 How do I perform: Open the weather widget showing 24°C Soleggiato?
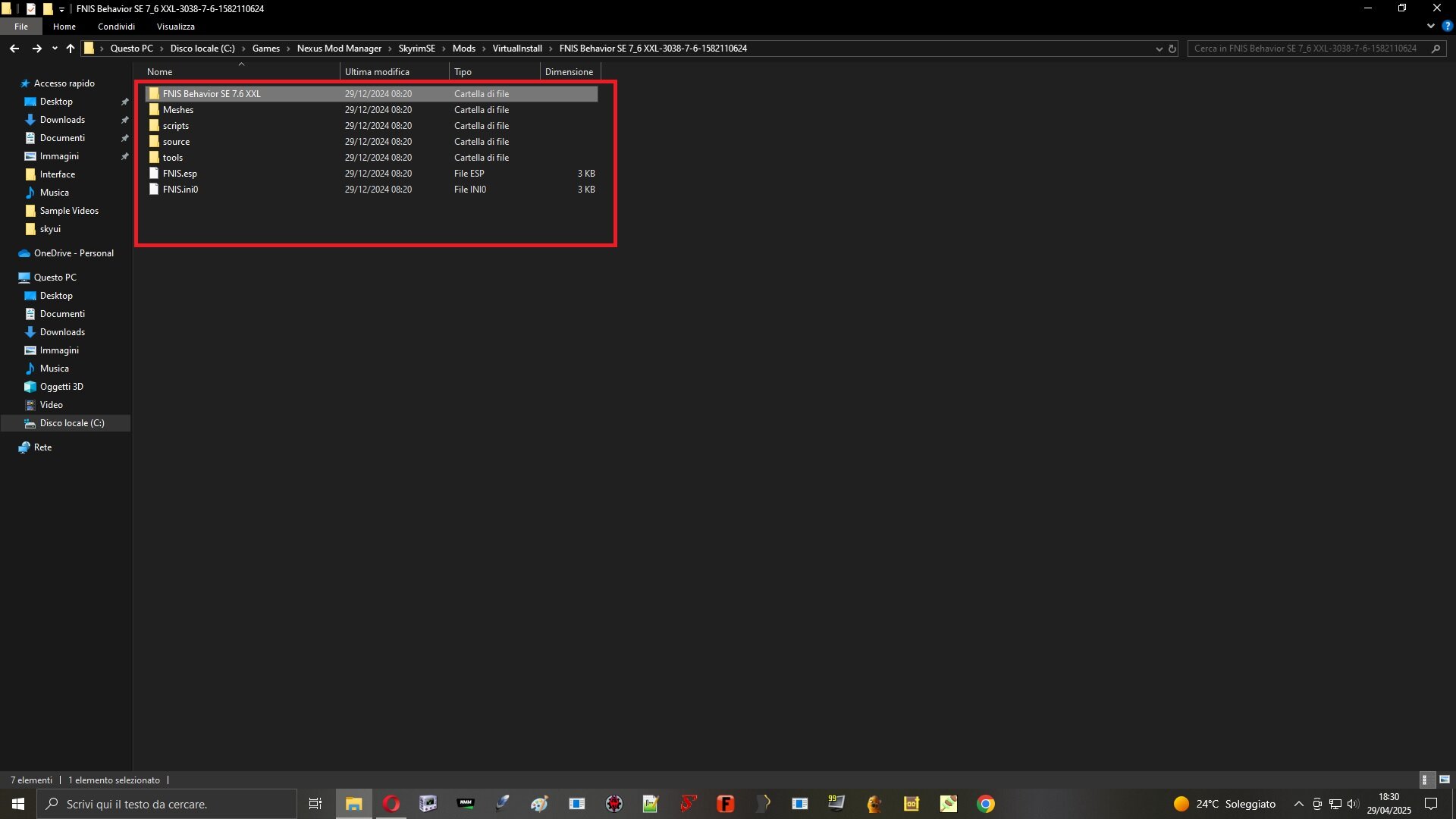point(1225,804)
